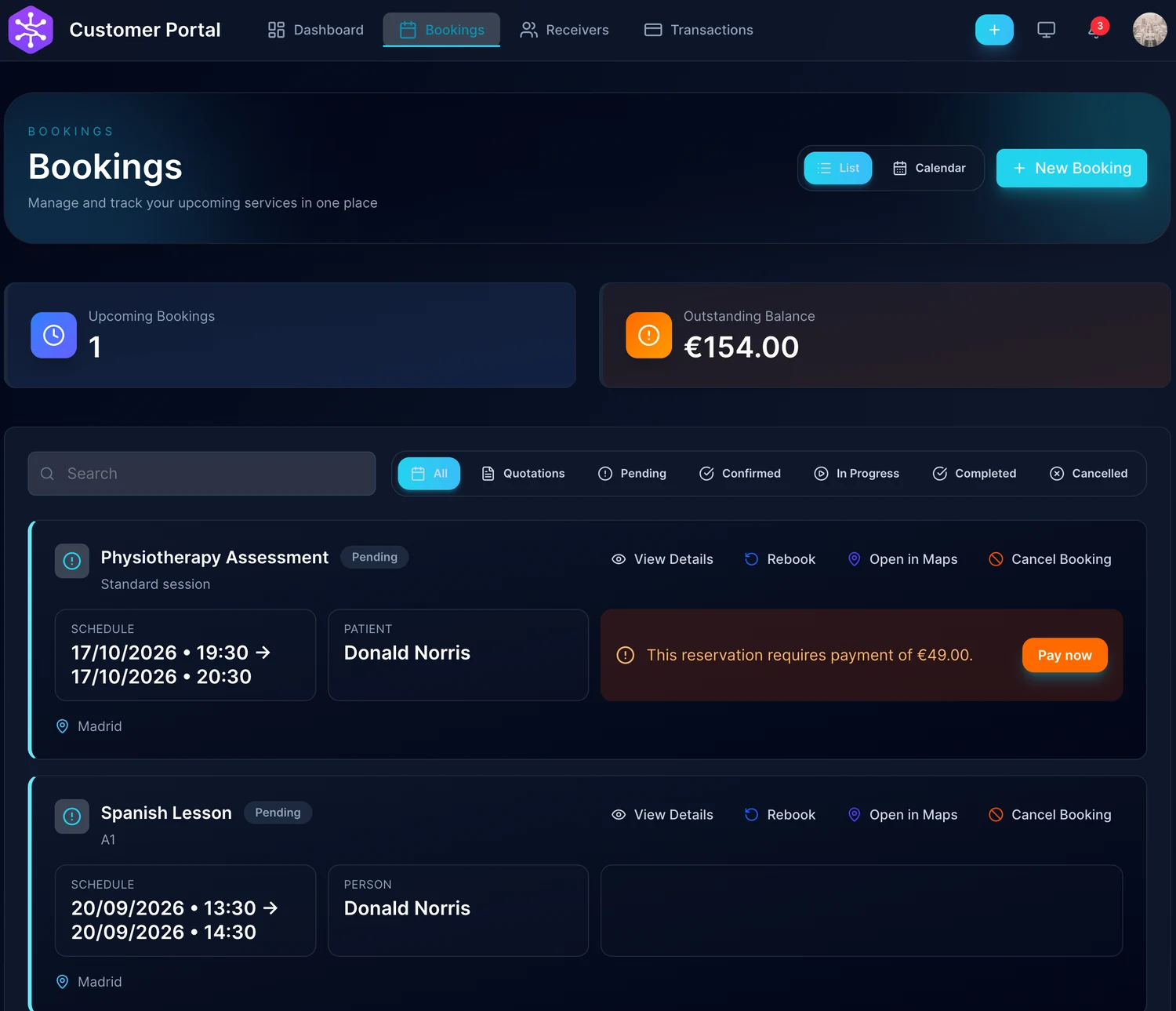1176x1011 pixels.
Task: Cancel the Spanish Lesson booking
Action: click(x=1050, y=815)
